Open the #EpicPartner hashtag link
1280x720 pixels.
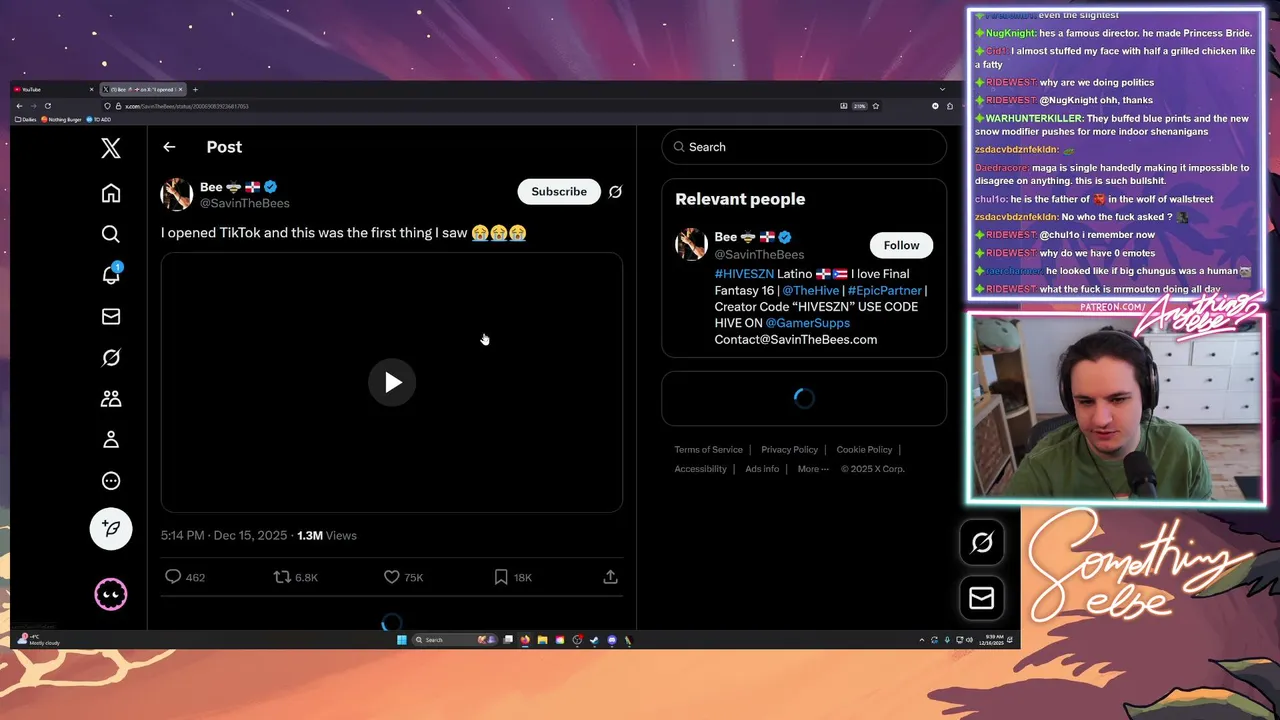884,290
